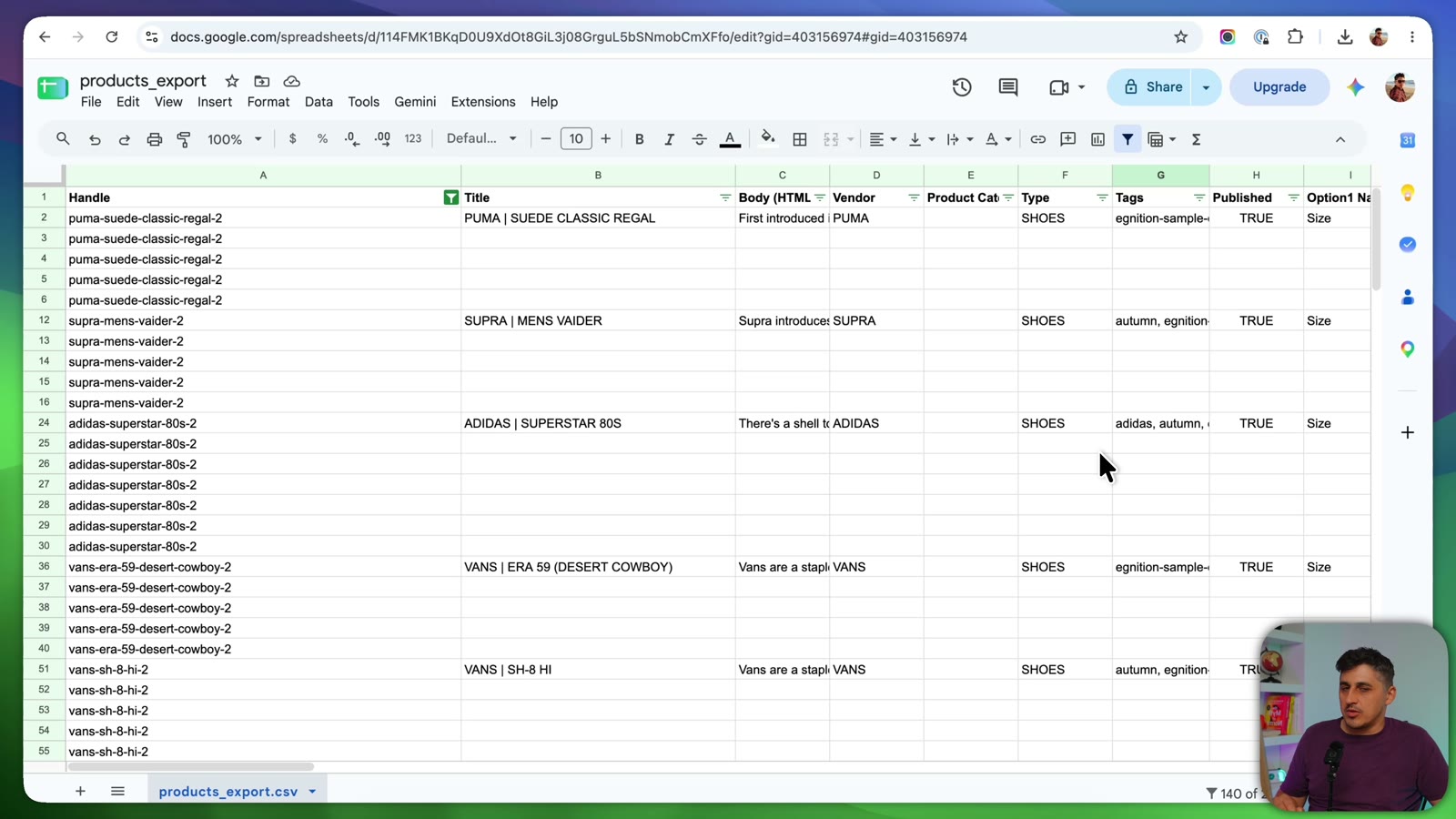The height and width of the screenshot is (819, 1456).
Task: Open active Handle column filter
Action: (x=450, y=197)
